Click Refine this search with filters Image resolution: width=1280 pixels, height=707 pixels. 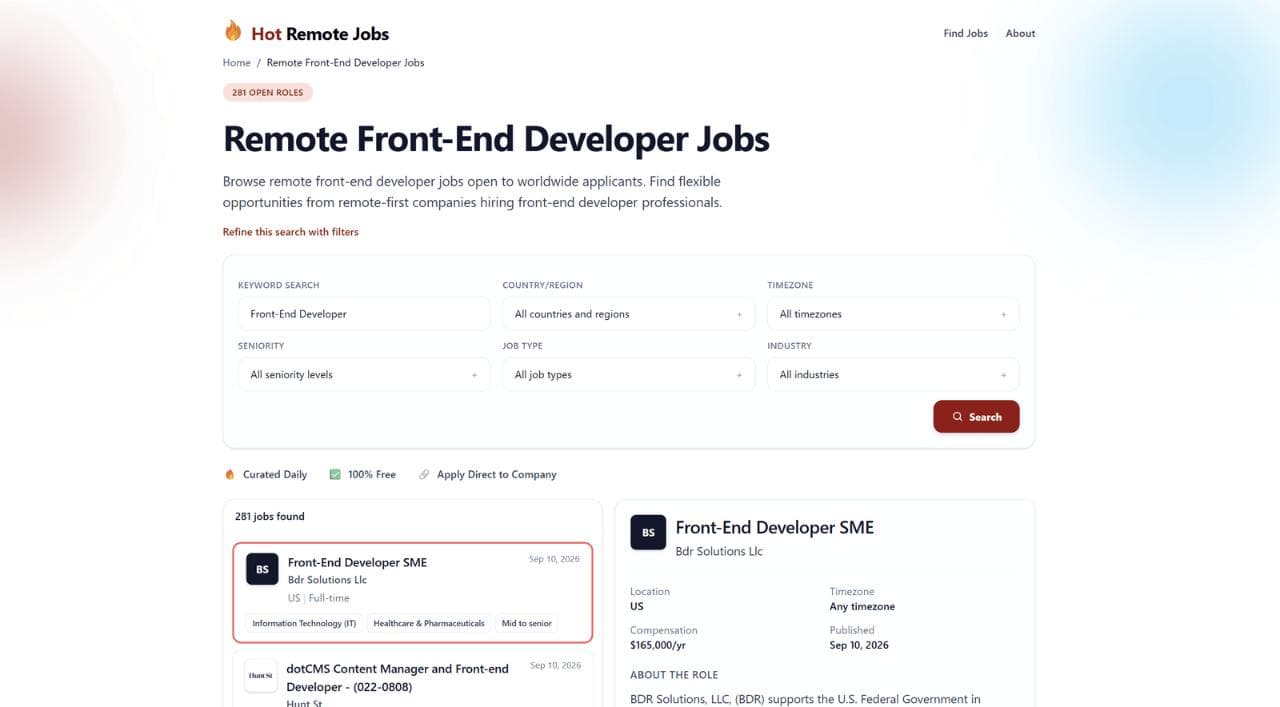pyautogui.click(x=290, y=232)
